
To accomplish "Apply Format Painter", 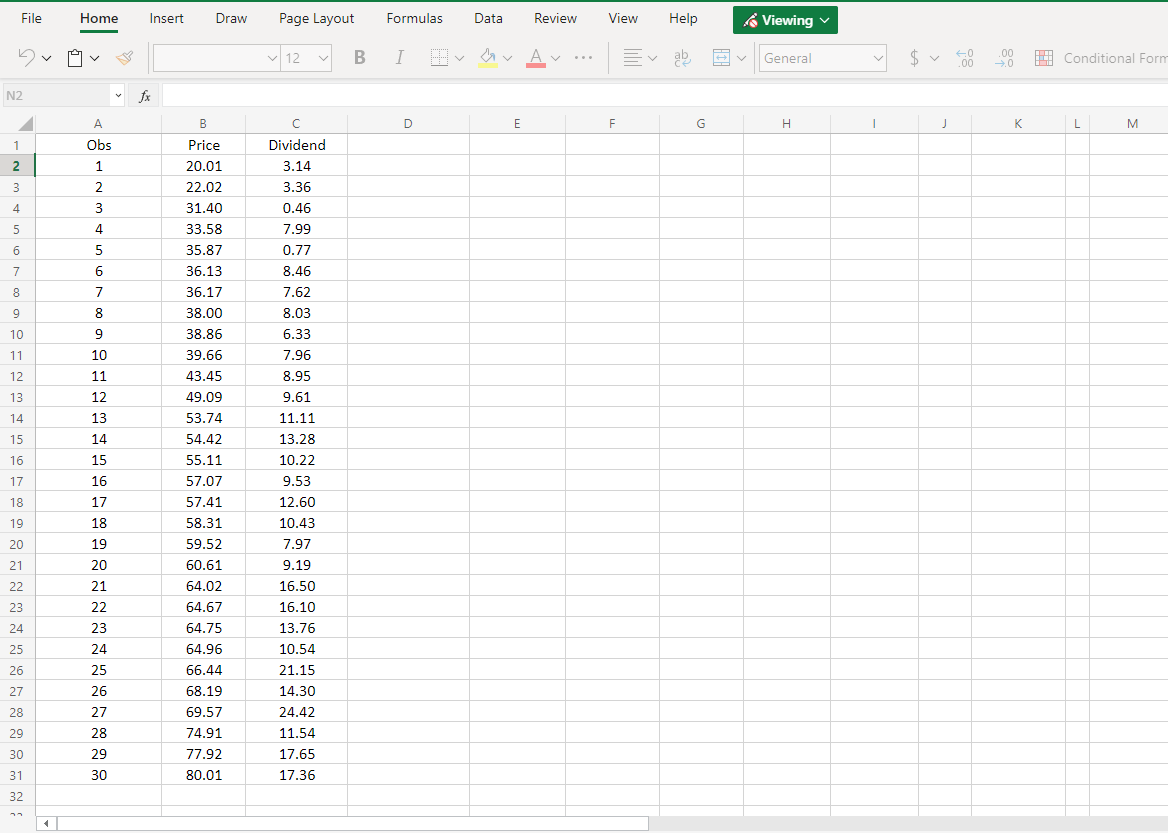I will click(124, 57).
